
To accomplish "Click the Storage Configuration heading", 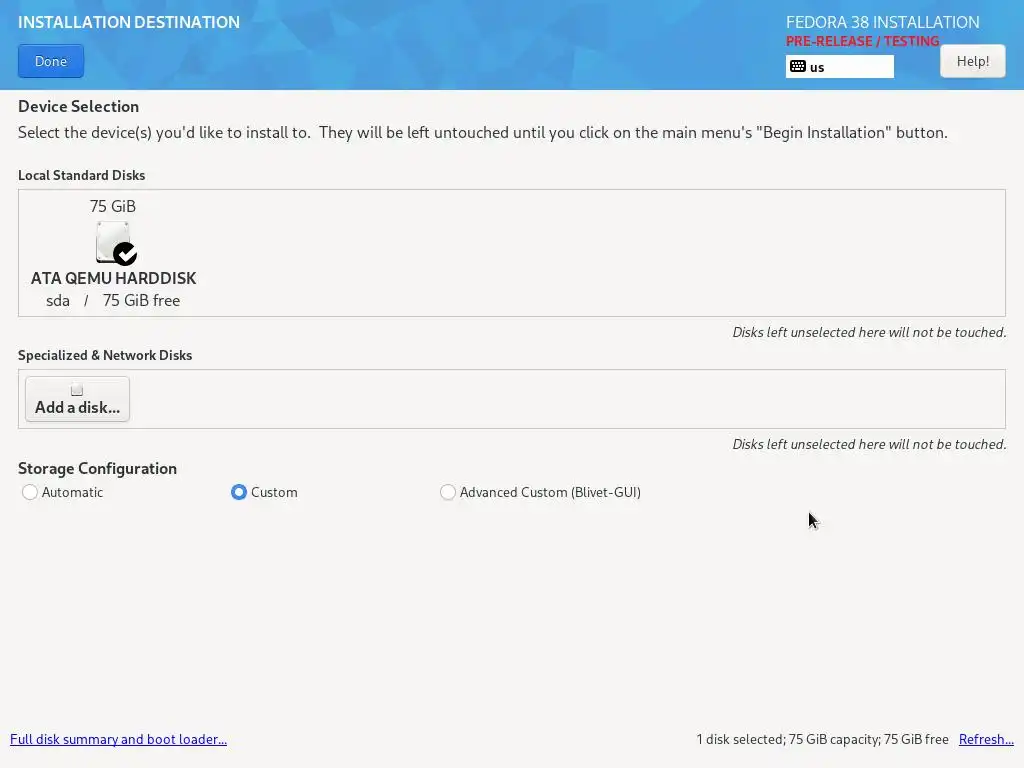I will [x=97, y=468].
